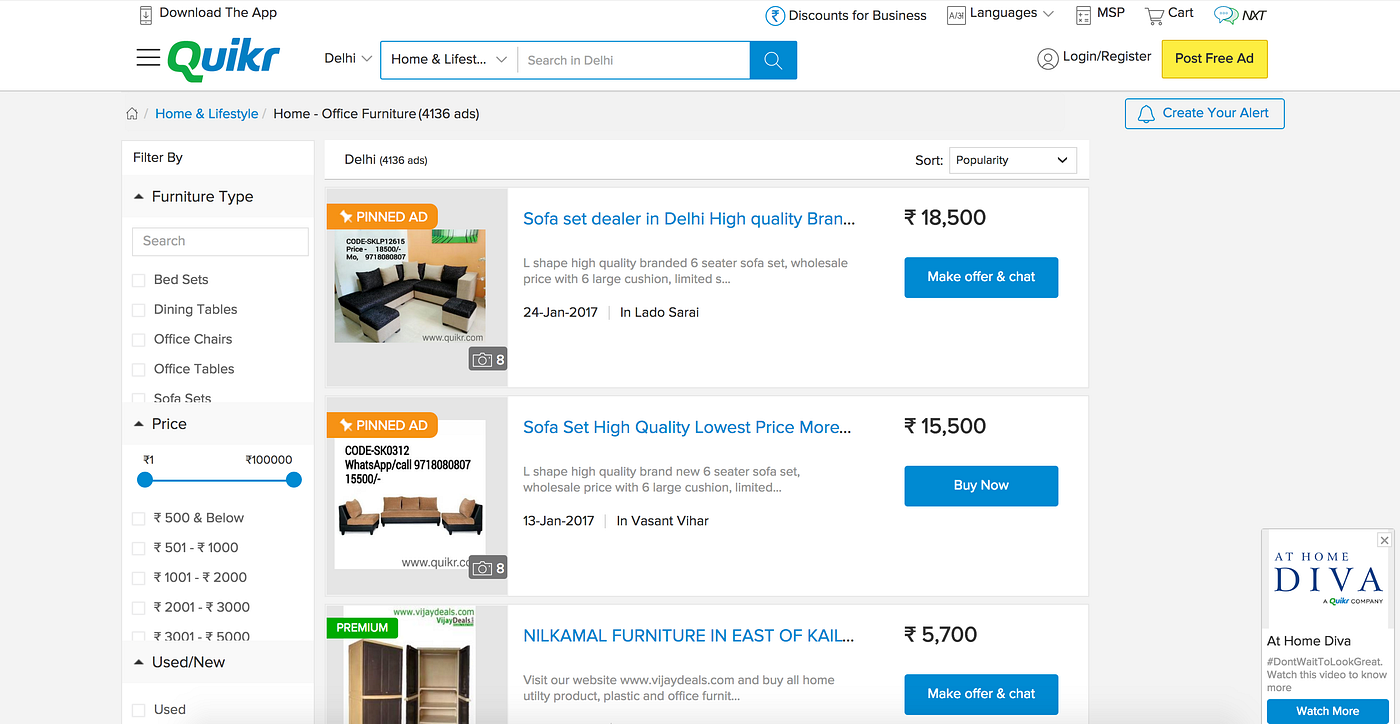Image resolution: width=1400 pixels, height=724 pixels.
Task: Open the Sort Popularity dropdown
Action: point(1012,160)
